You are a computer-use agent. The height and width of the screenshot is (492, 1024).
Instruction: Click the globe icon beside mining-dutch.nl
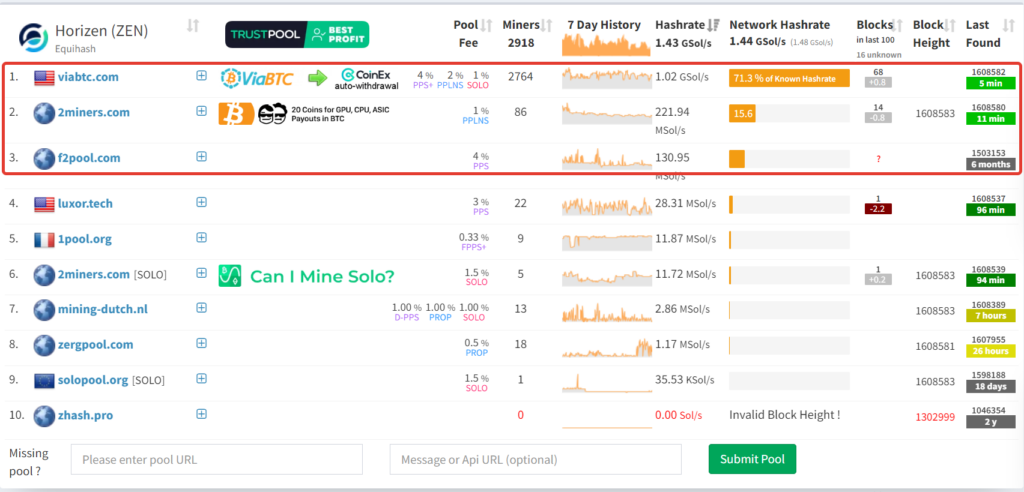[44, 310]
